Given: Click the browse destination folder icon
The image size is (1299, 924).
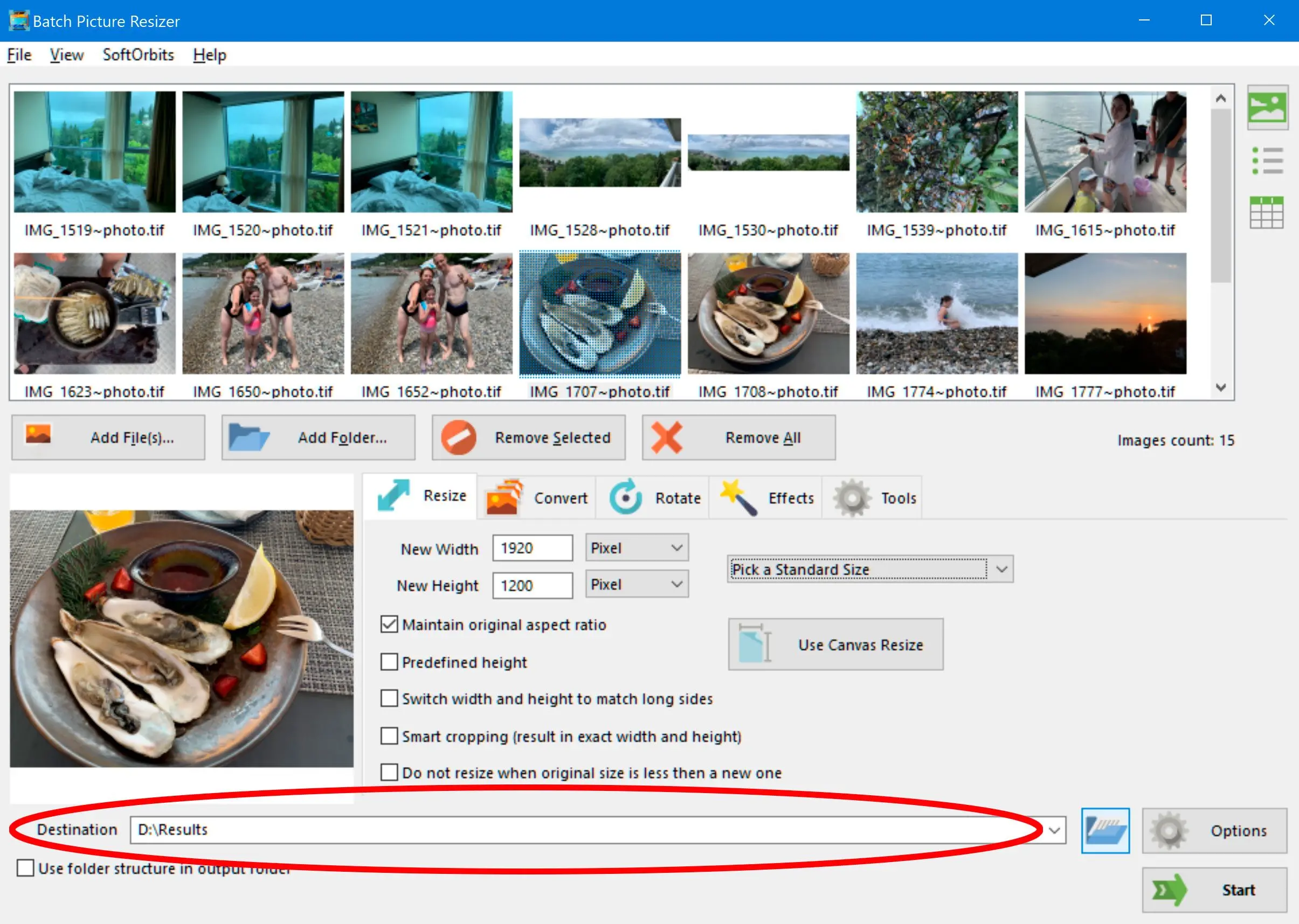Looking at the screenshot, I should (1105, 830).
